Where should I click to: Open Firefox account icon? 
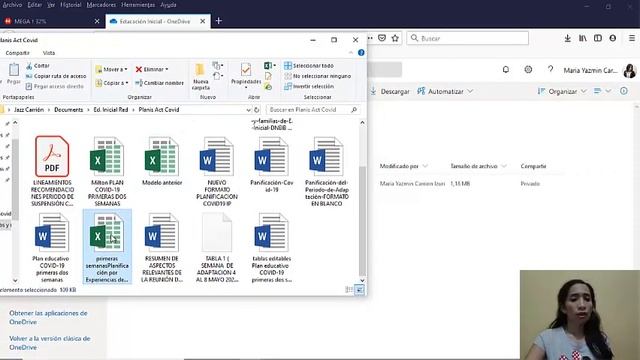[613, 38]
